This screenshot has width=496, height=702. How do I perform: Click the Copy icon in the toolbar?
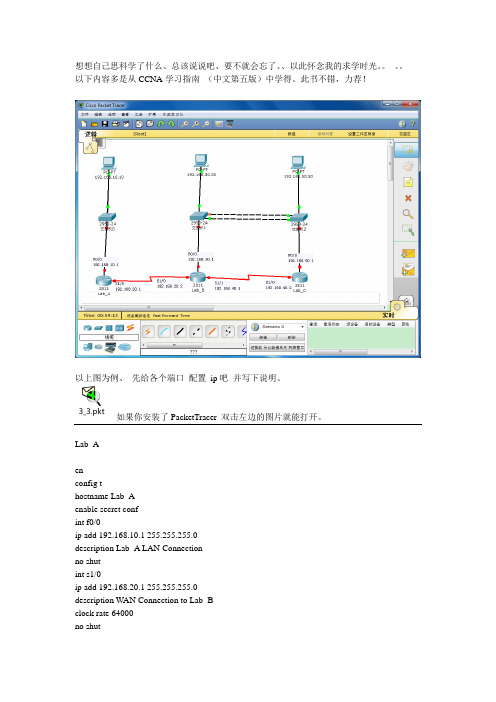click(139, 124)
